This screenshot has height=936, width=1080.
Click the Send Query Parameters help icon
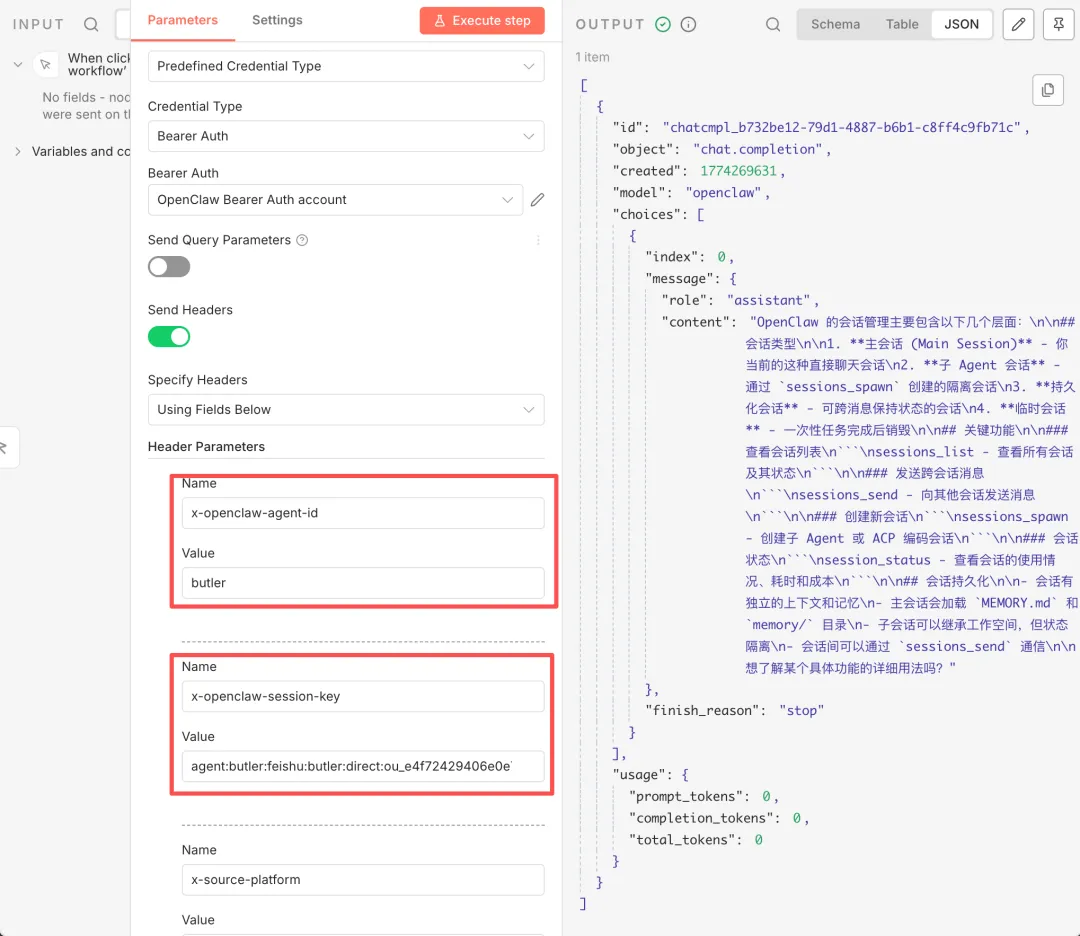(x=303, y=240)
